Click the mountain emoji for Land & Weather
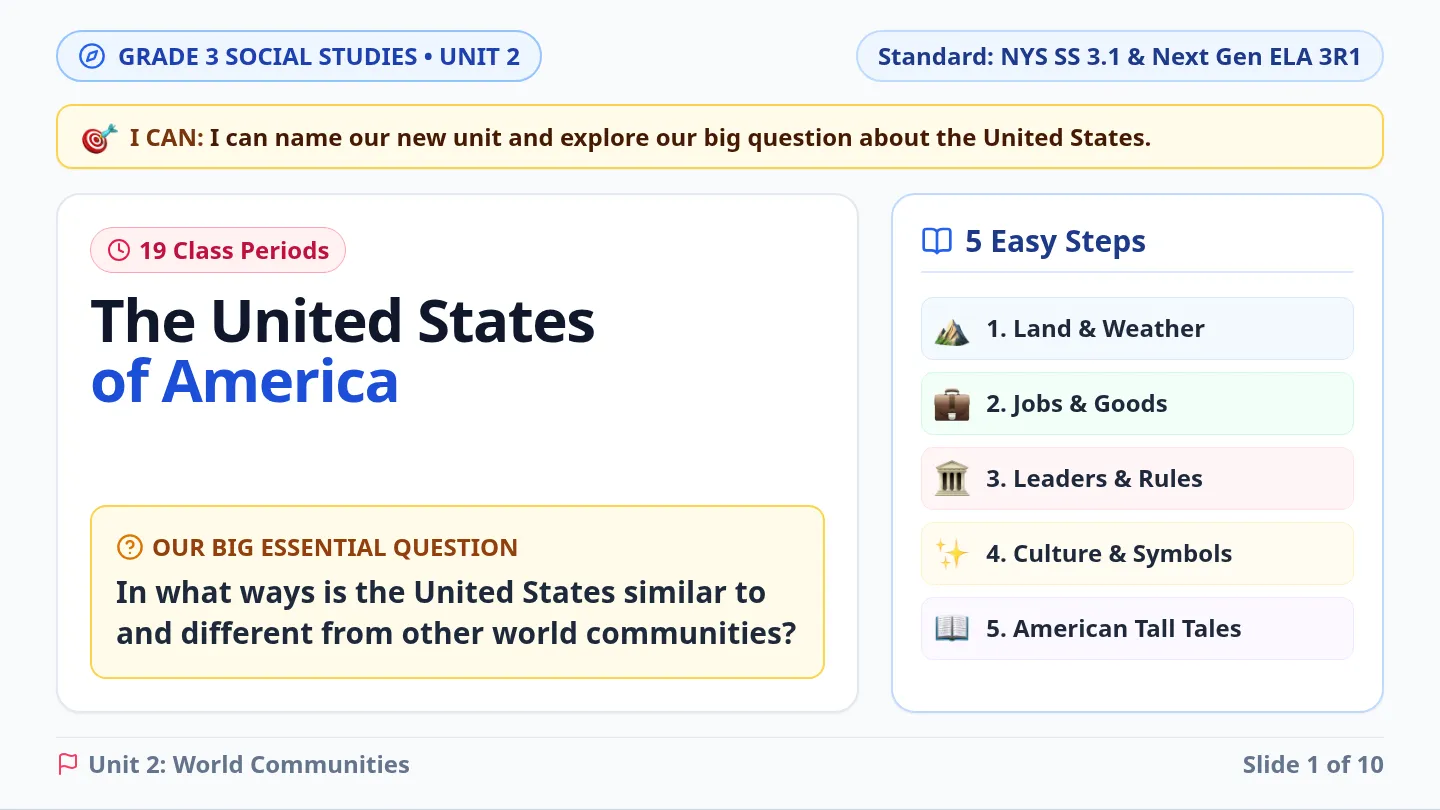This screenshot has width=1440, height=810. (952, 329)
